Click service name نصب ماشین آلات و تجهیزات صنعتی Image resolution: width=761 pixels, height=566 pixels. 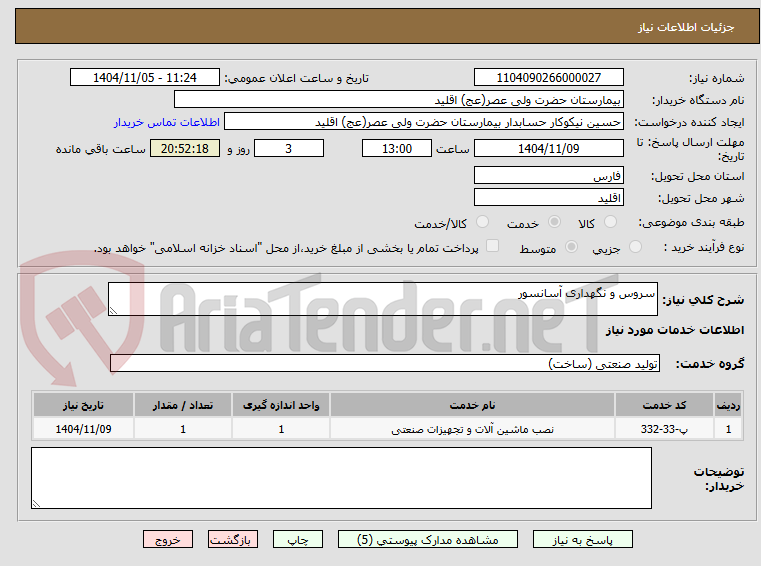point(472,430)
